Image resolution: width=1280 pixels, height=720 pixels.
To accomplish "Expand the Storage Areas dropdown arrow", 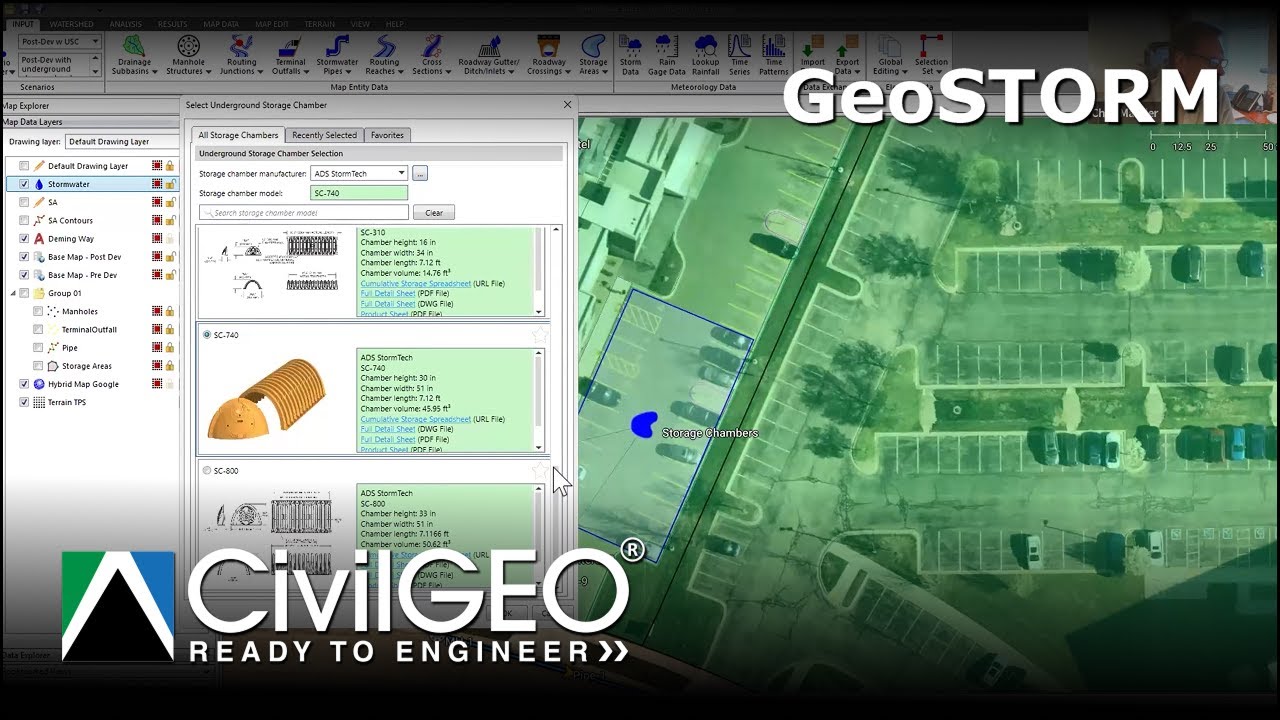I will point(606,72).
